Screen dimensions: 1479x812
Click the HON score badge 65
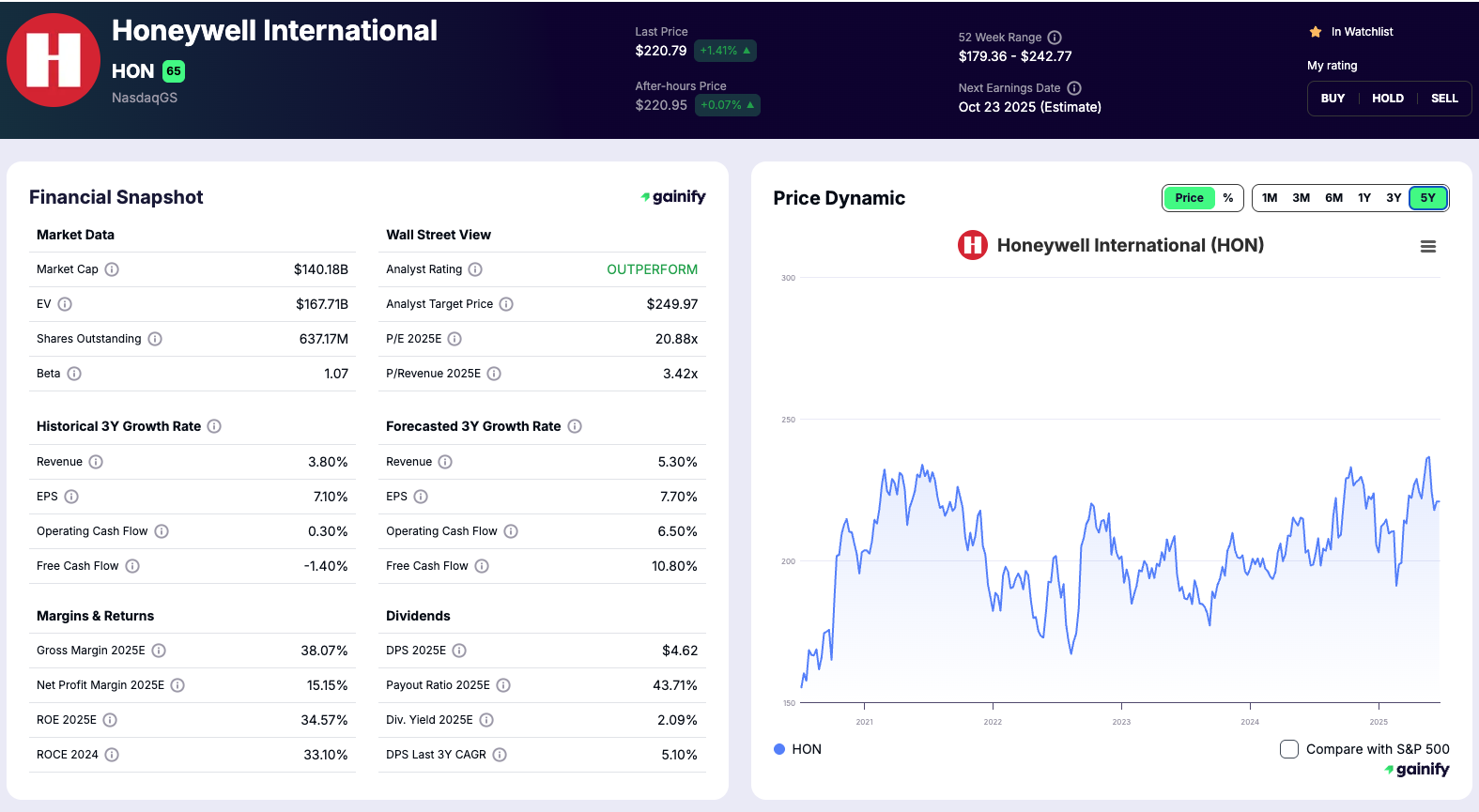174,71
